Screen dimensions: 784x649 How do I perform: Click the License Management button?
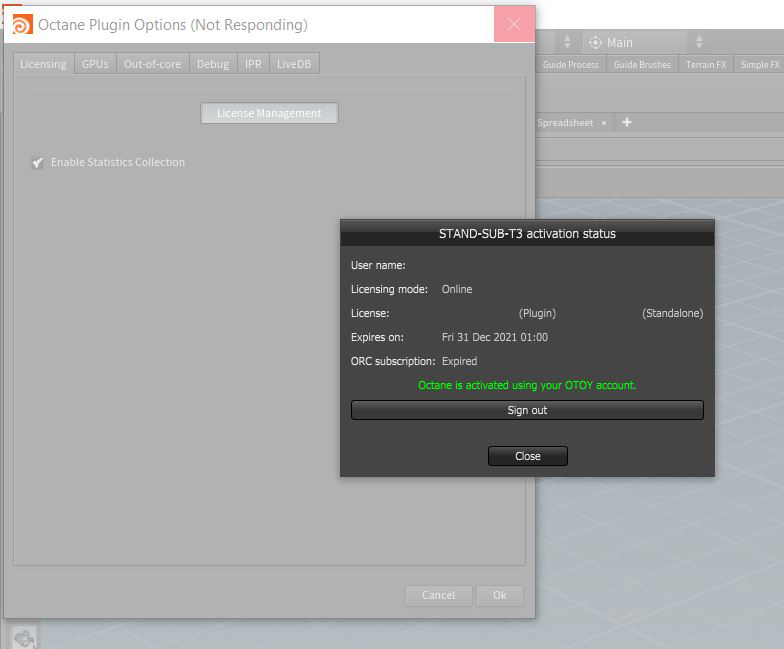pyautogui.click(x=269, y=113)
